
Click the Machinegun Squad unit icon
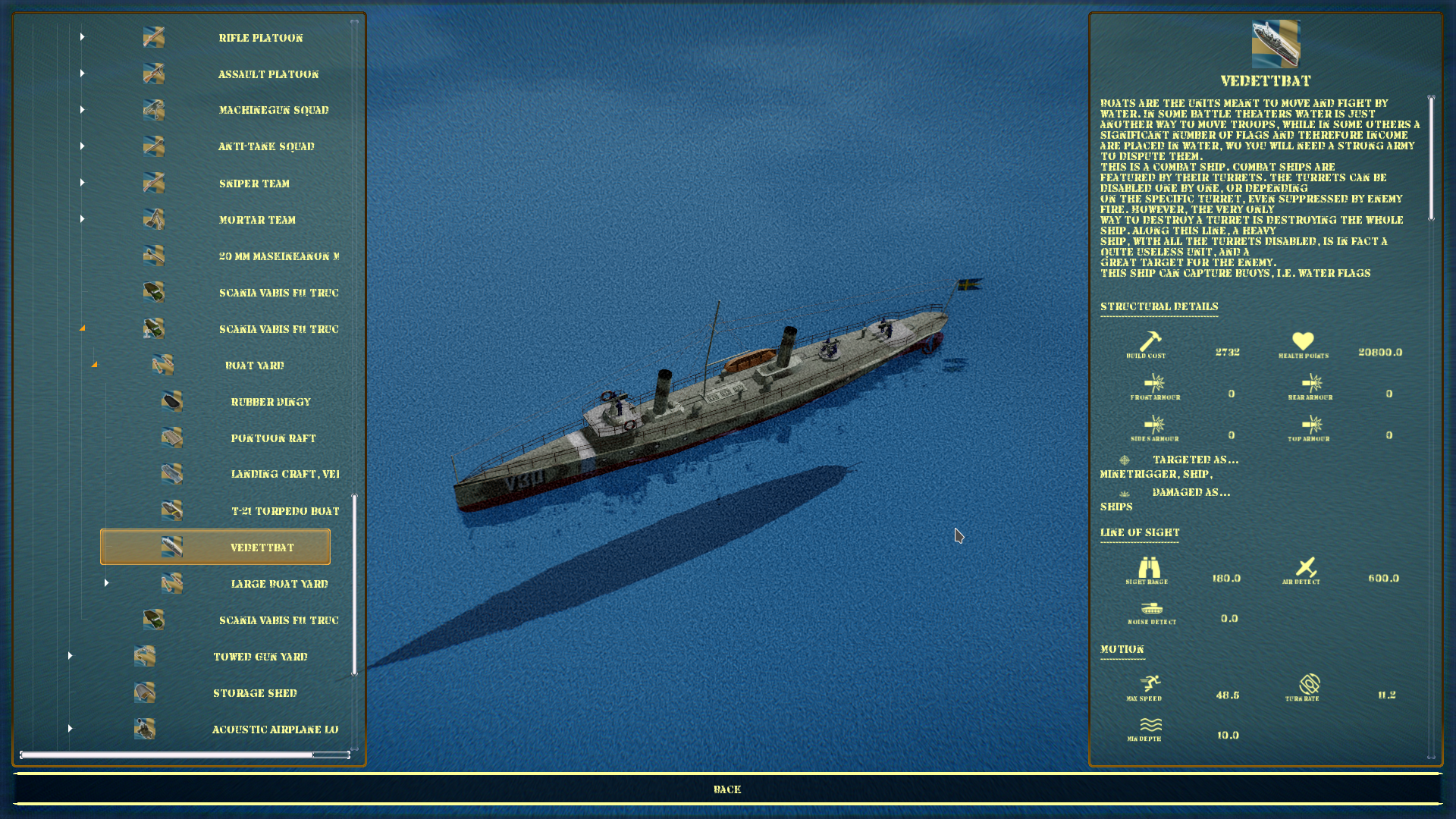(x=154, y=110)
